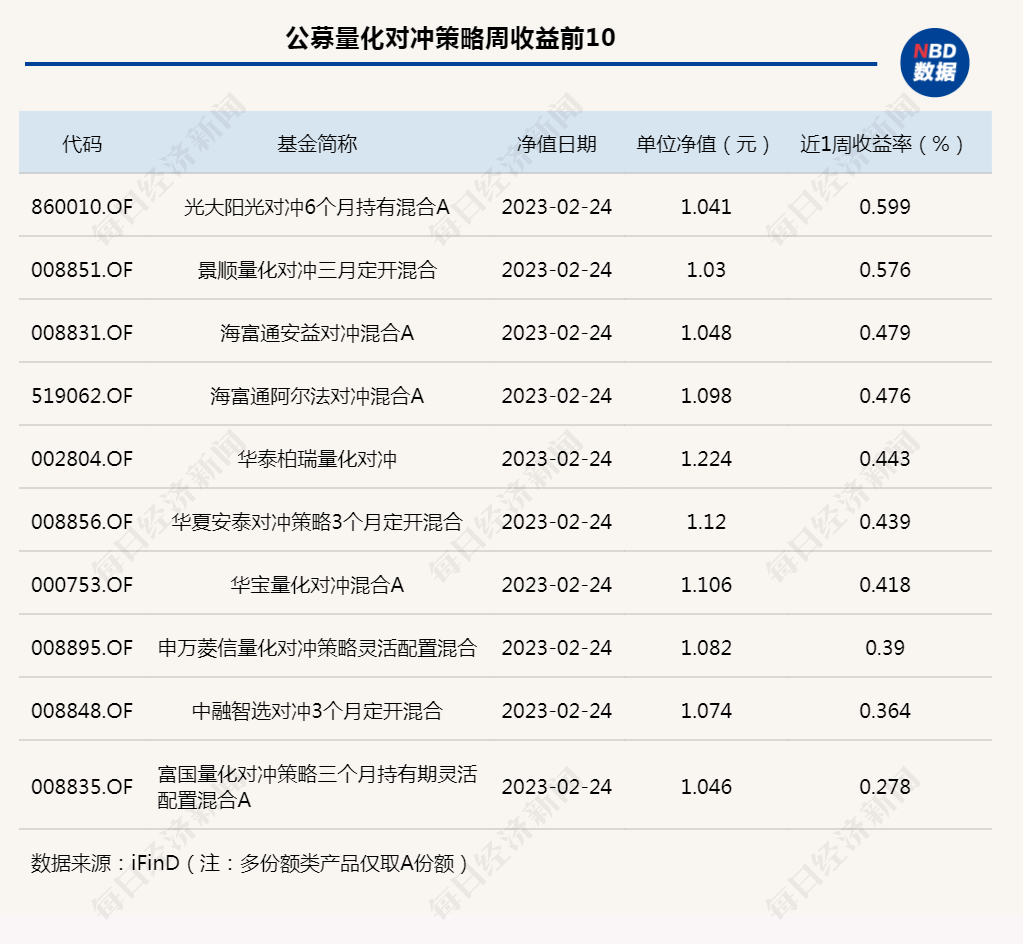Viewport: 1023px width, 944px height.
Task: Click net value 1.048
Action: point(706,333)
